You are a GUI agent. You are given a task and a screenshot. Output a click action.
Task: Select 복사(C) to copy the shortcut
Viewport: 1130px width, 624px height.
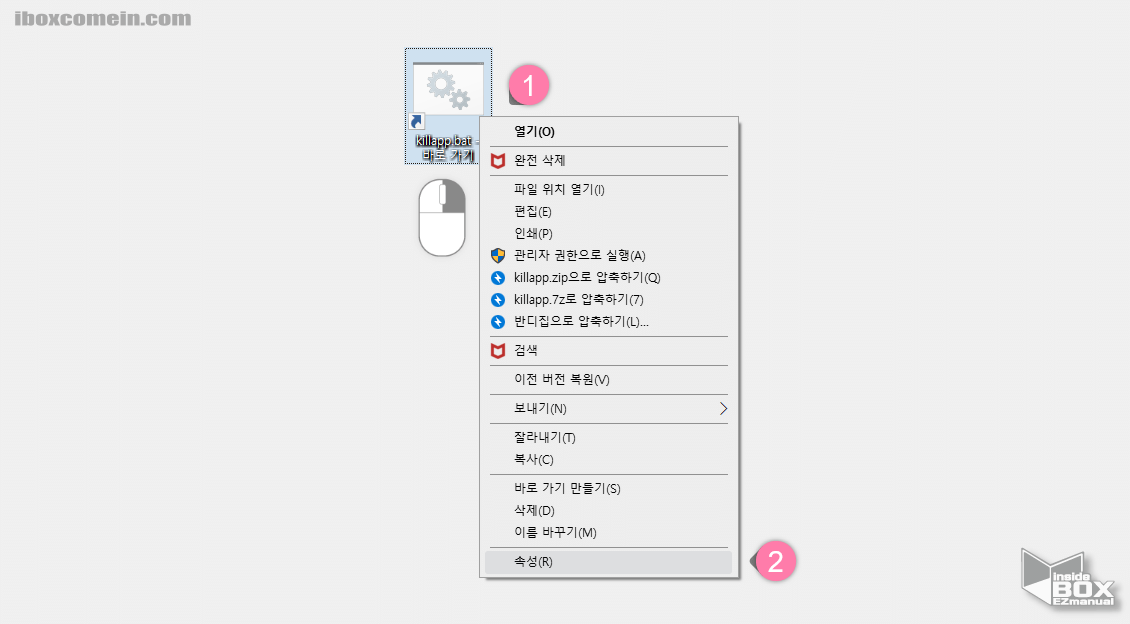pyautogui.click(x=536, y=459)
